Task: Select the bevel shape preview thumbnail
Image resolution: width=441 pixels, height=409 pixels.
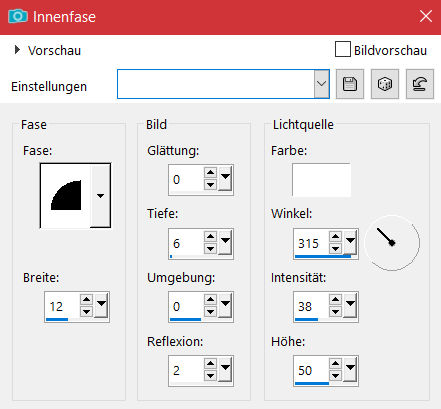Action: click(x=66, y=196)
